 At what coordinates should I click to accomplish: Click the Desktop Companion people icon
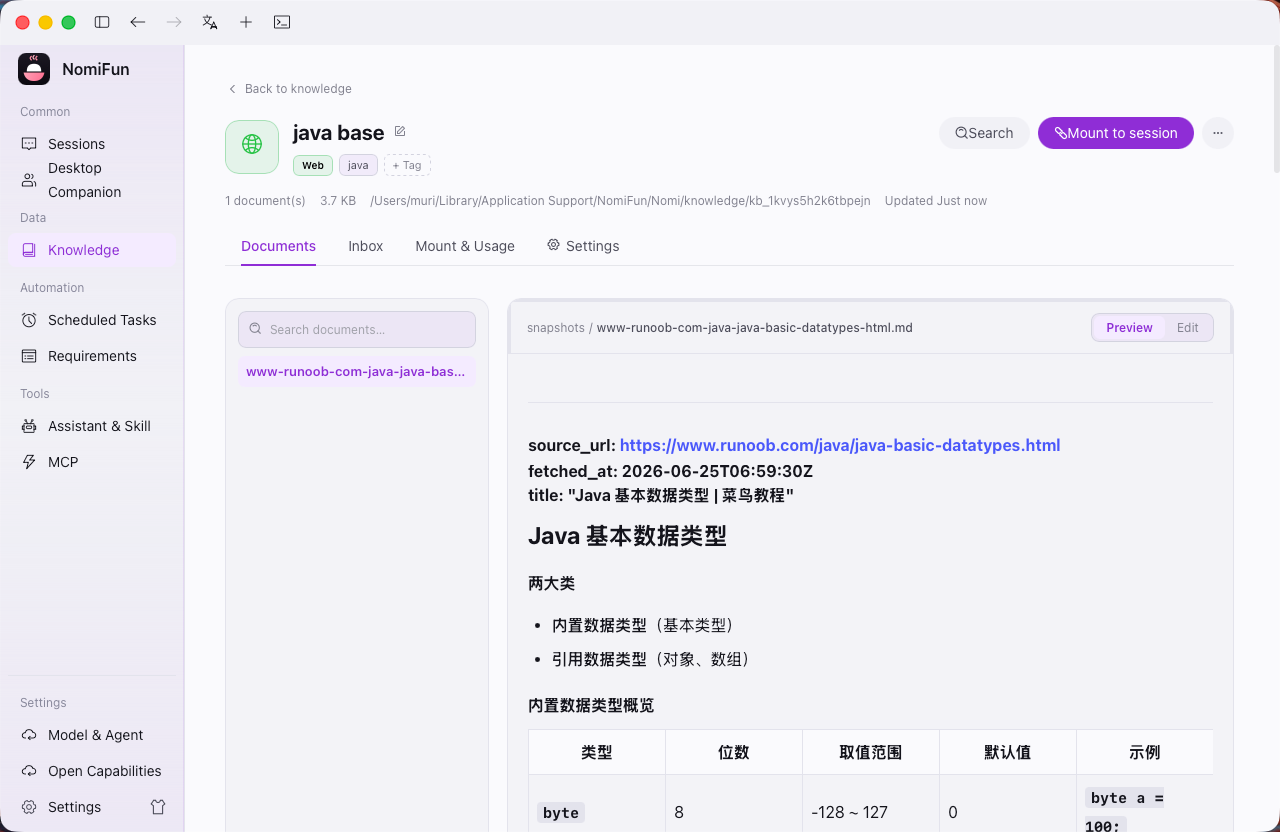(x=29, y=180)
